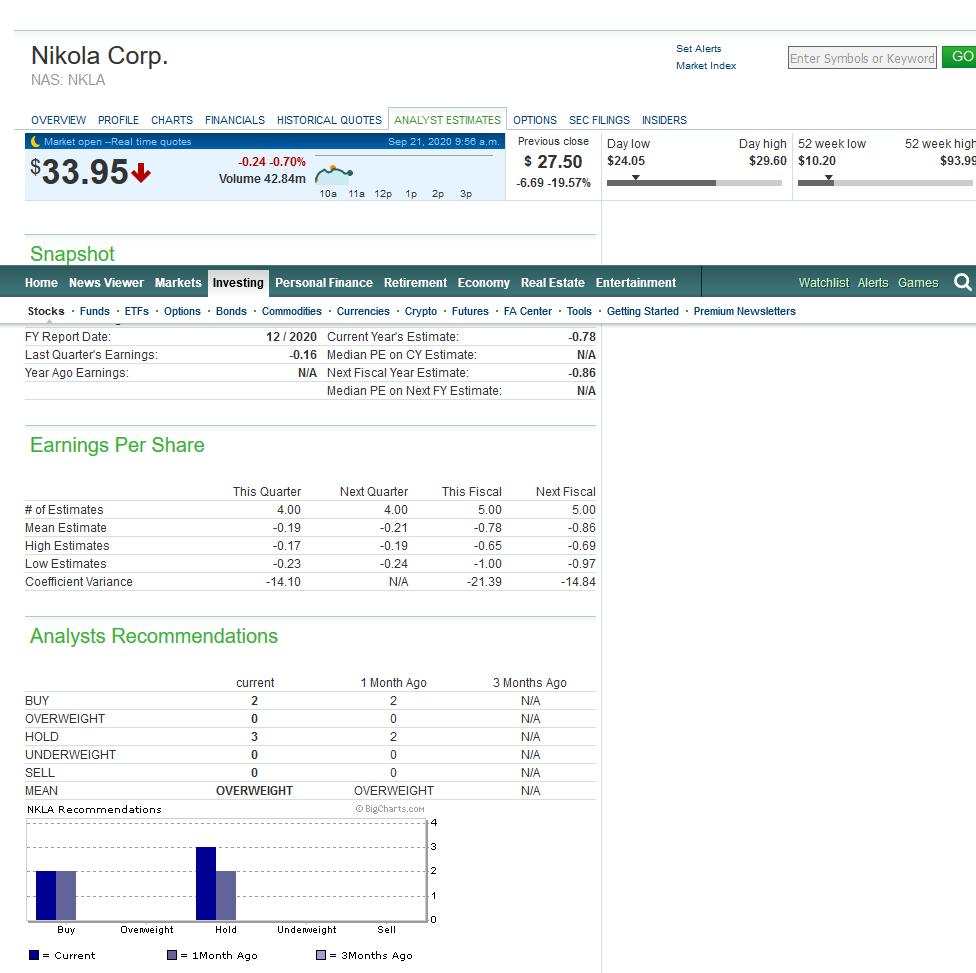Viewport: 976px width, 973px height.
Task: Open the Commodities link
Action: click(x=291, y=311)
